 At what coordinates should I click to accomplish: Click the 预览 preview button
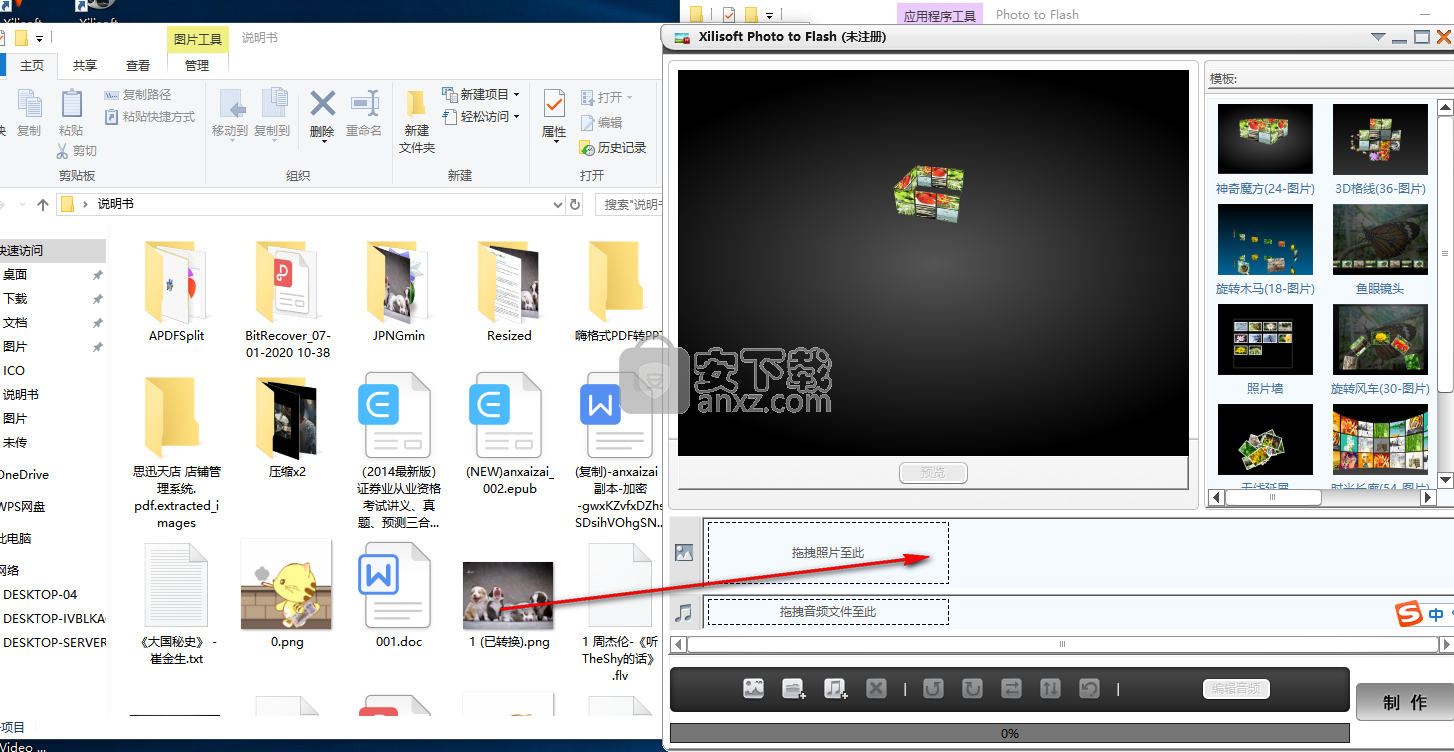(x=933, y=473)
